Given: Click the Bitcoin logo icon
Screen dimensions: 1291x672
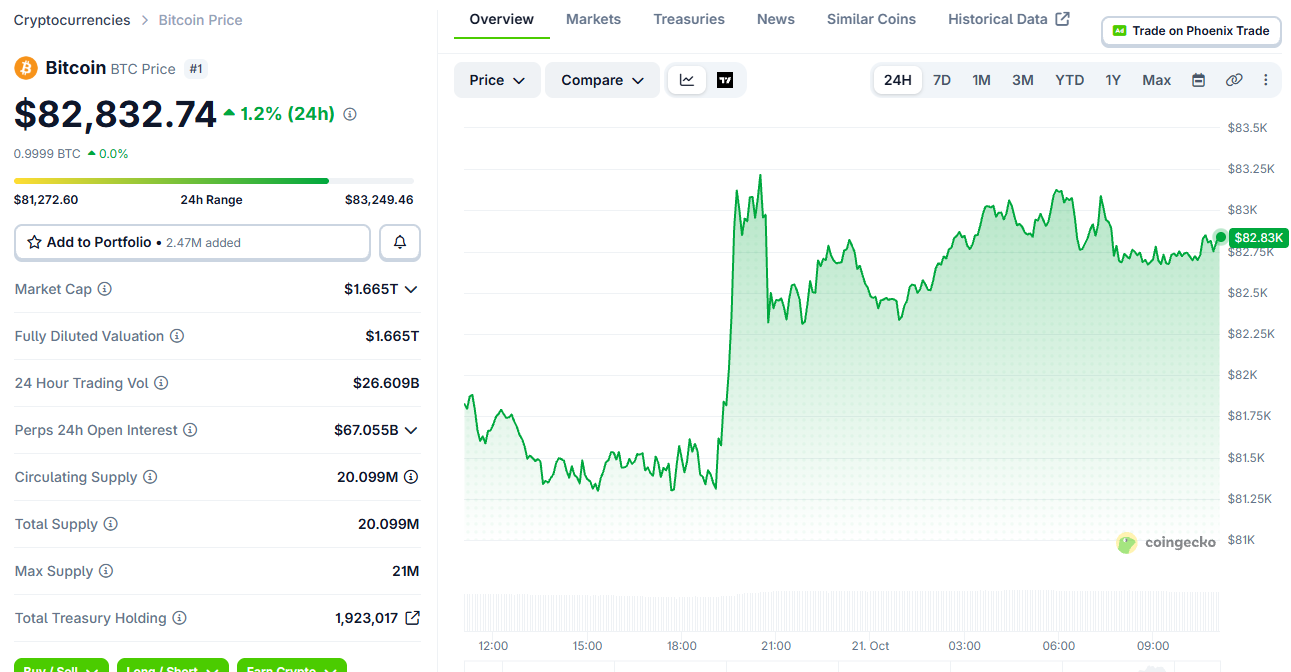Looking at the screenshot, I should [26, 68].
